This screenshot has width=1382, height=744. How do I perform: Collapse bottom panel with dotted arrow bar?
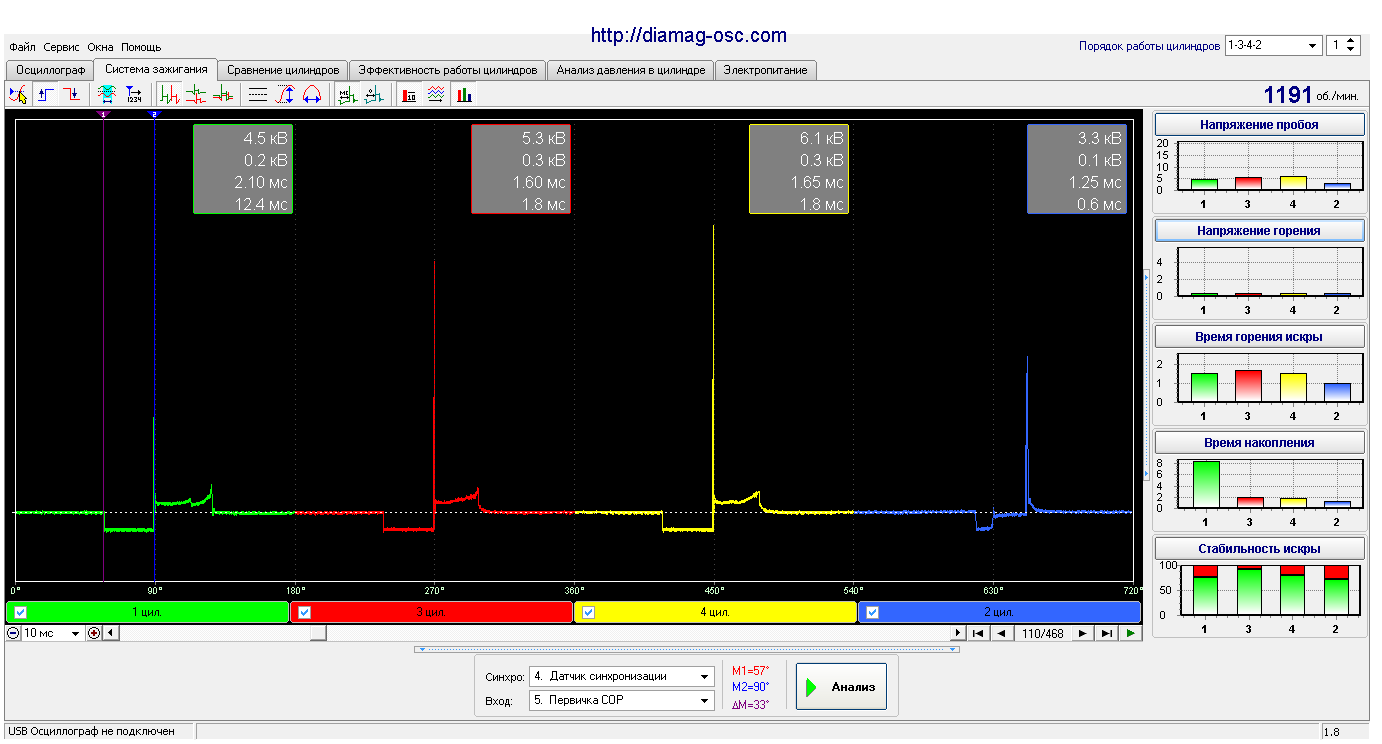[x=687, y=649]
